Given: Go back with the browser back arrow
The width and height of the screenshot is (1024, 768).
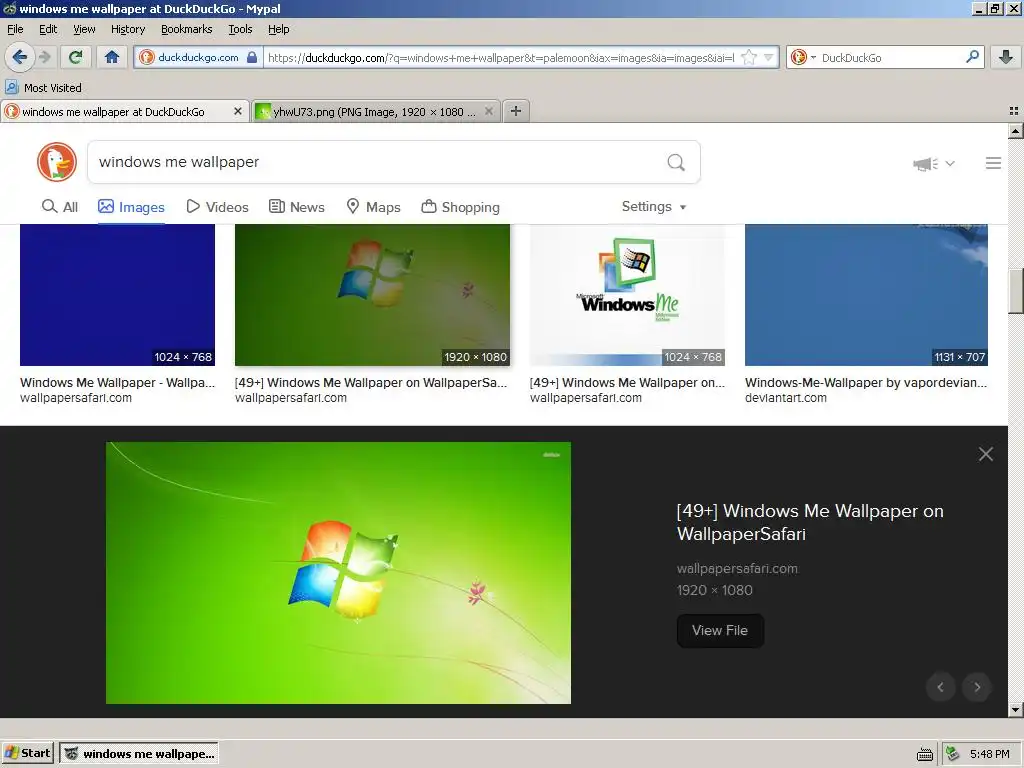Looking at the screenshot, I should (x=19, y=57).
